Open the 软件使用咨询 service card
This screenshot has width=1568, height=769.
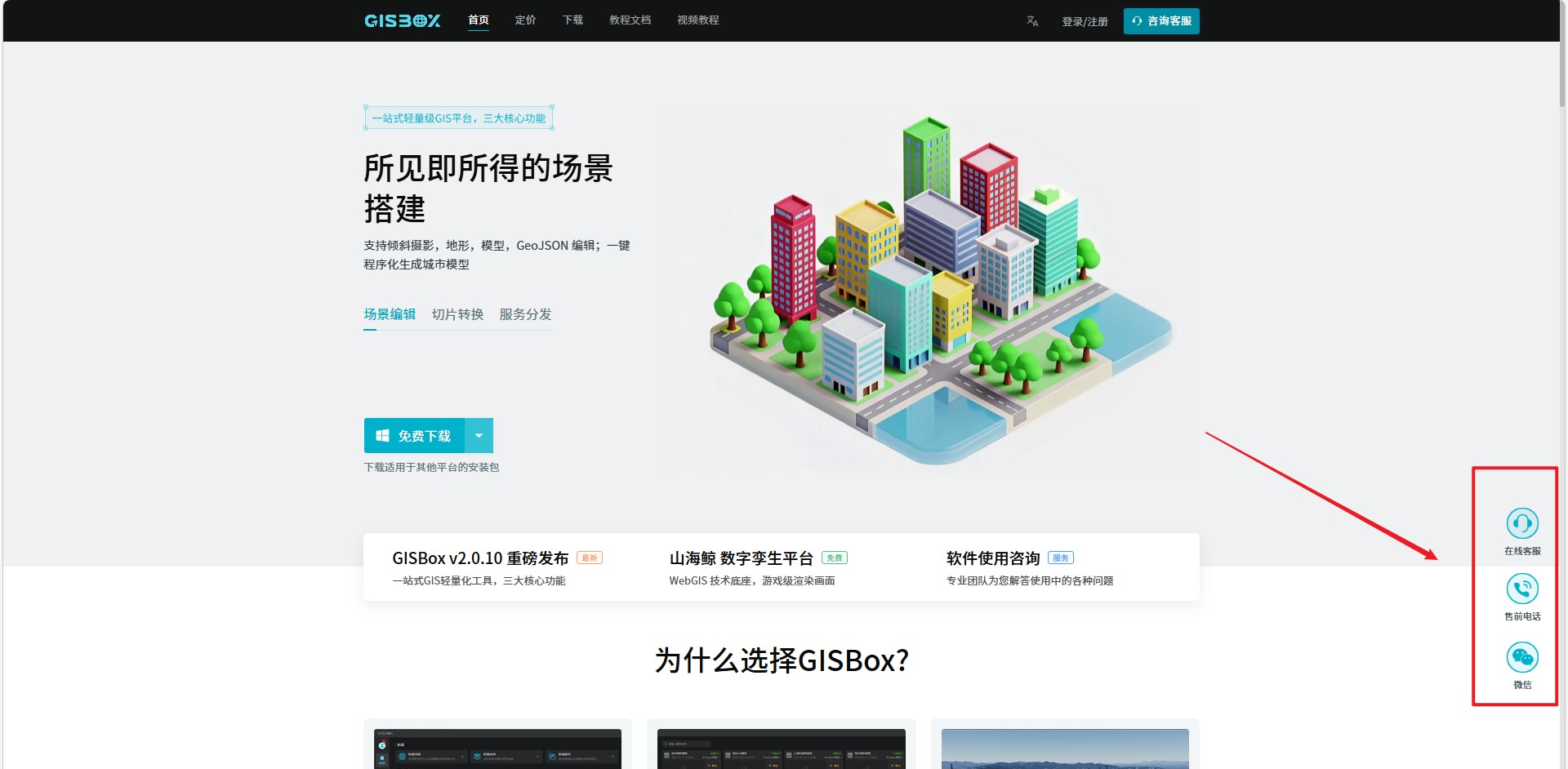pyautogui.click(x=992, y=558)
